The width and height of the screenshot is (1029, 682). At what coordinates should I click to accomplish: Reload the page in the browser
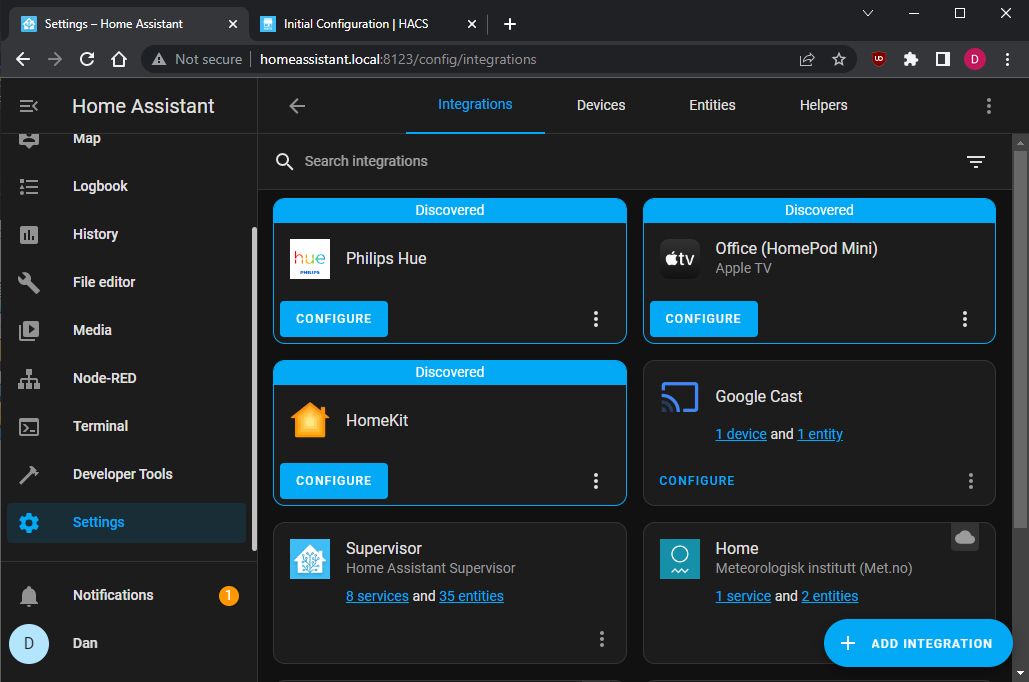pyautogui.click(x=87, y=60)
